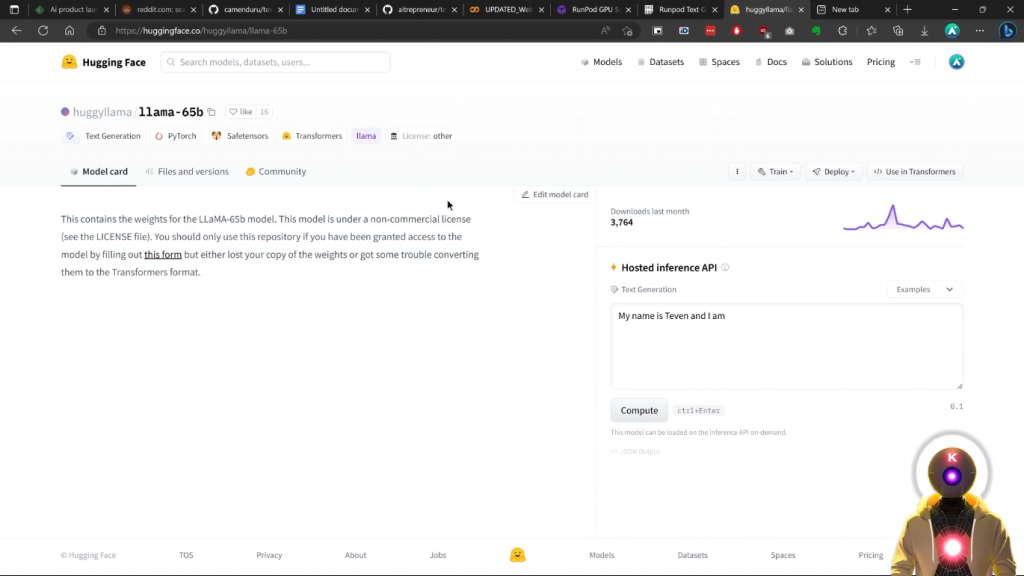Follow the 'this form' link
Viewport: 1024px width, 576px height.
tap(163, 255)
